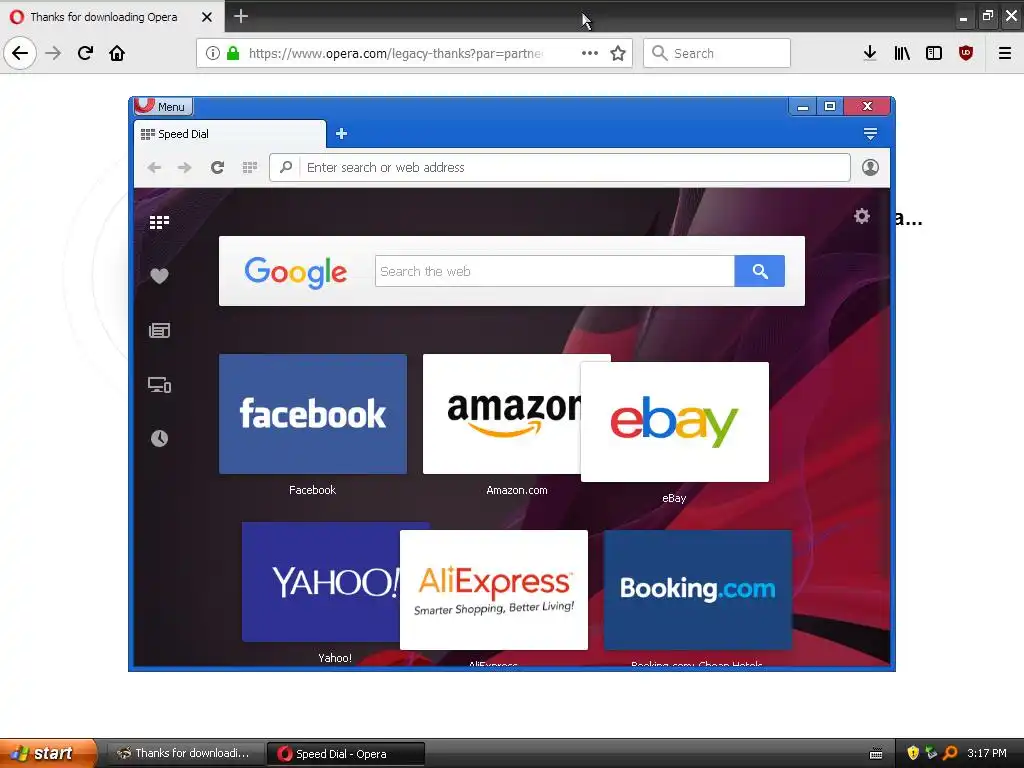1024x768 pixels.
Task: Open the Firefox Library icon
Action: click(902, 53)
